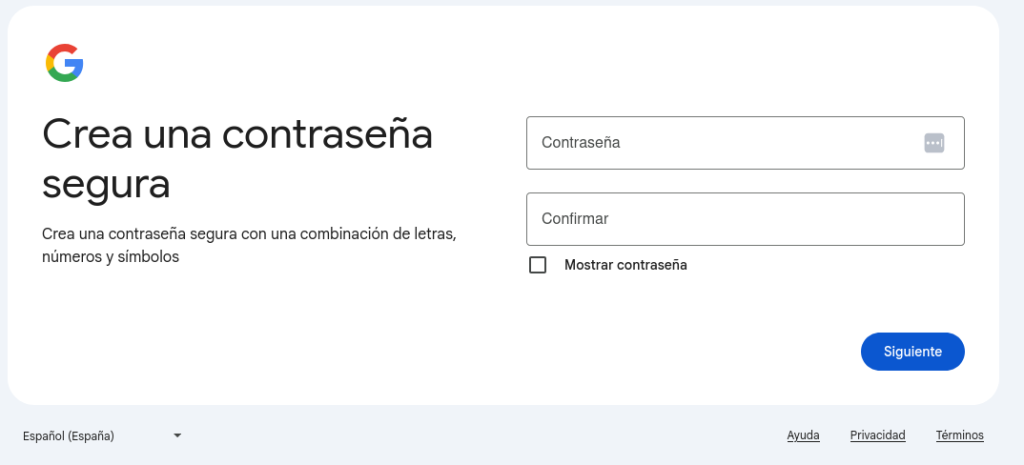Click the "Español (España)" language text
This screenshot has height=465, width=1024.
[69, 436]
